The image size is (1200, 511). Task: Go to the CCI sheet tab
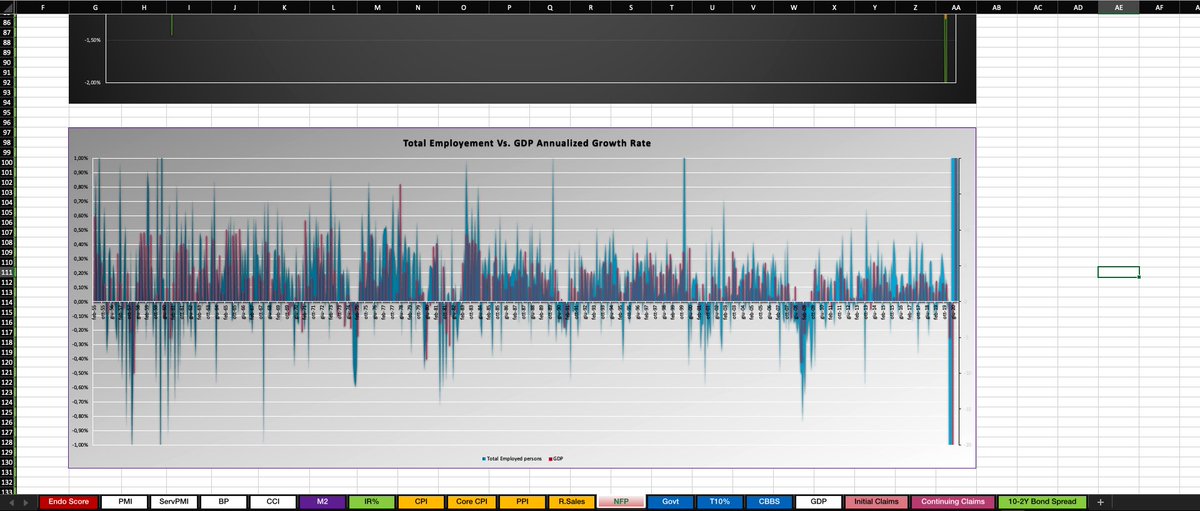click(x=272, y=501)
